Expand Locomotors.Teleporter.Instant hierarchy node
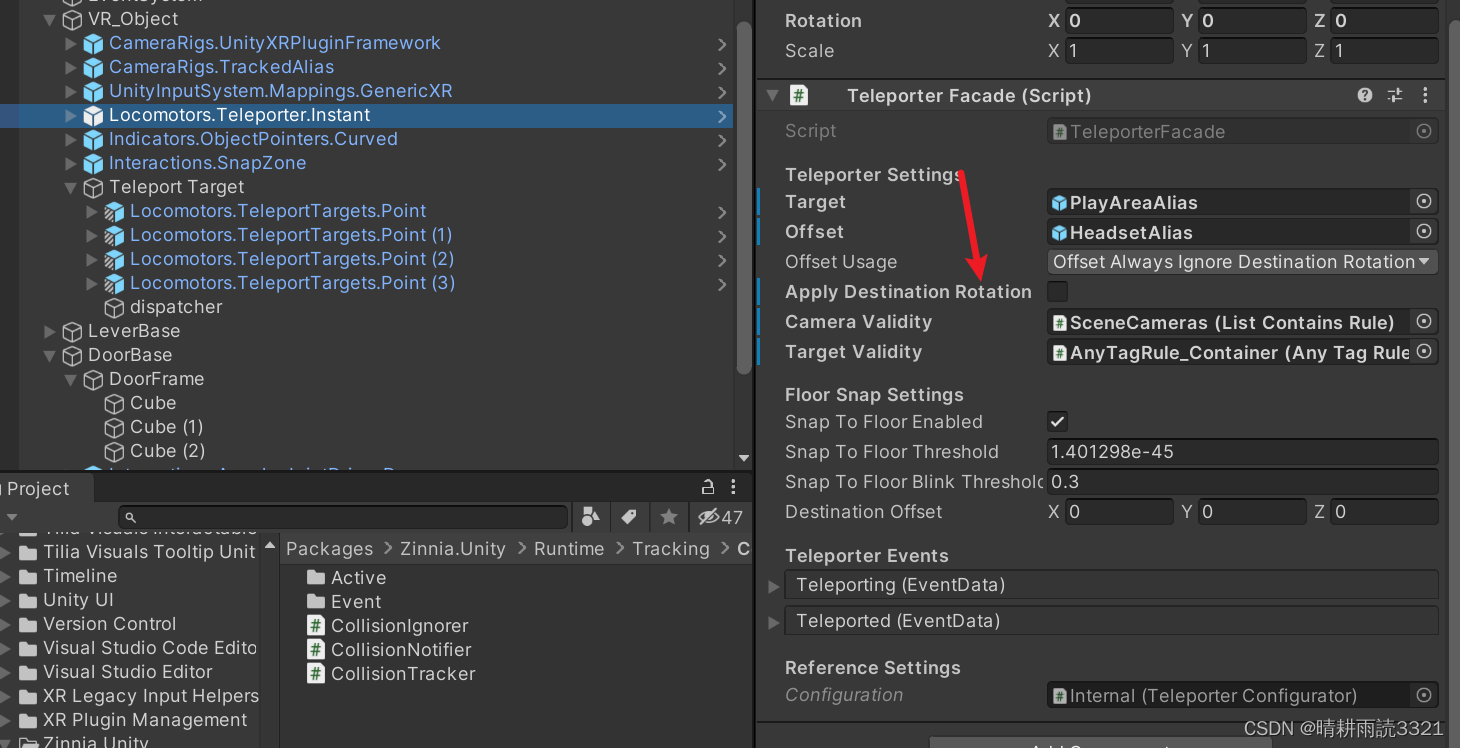This screenshot has width=1460, height=748. pos(71,115)
